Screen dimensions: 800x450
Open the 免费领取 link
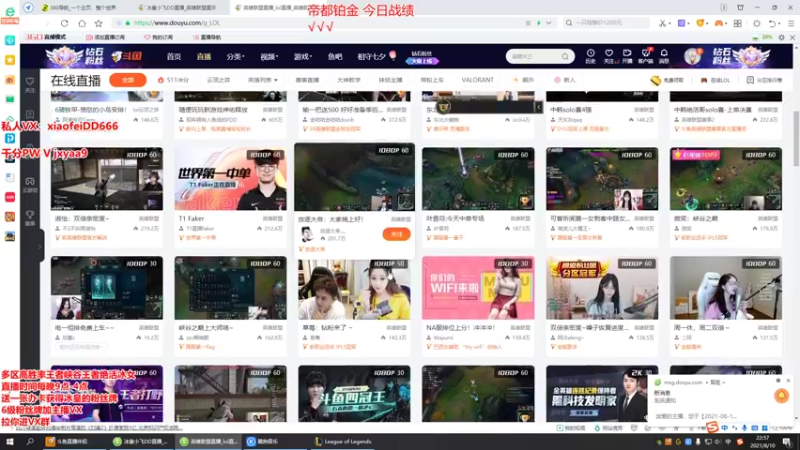[x=667, y=80]
